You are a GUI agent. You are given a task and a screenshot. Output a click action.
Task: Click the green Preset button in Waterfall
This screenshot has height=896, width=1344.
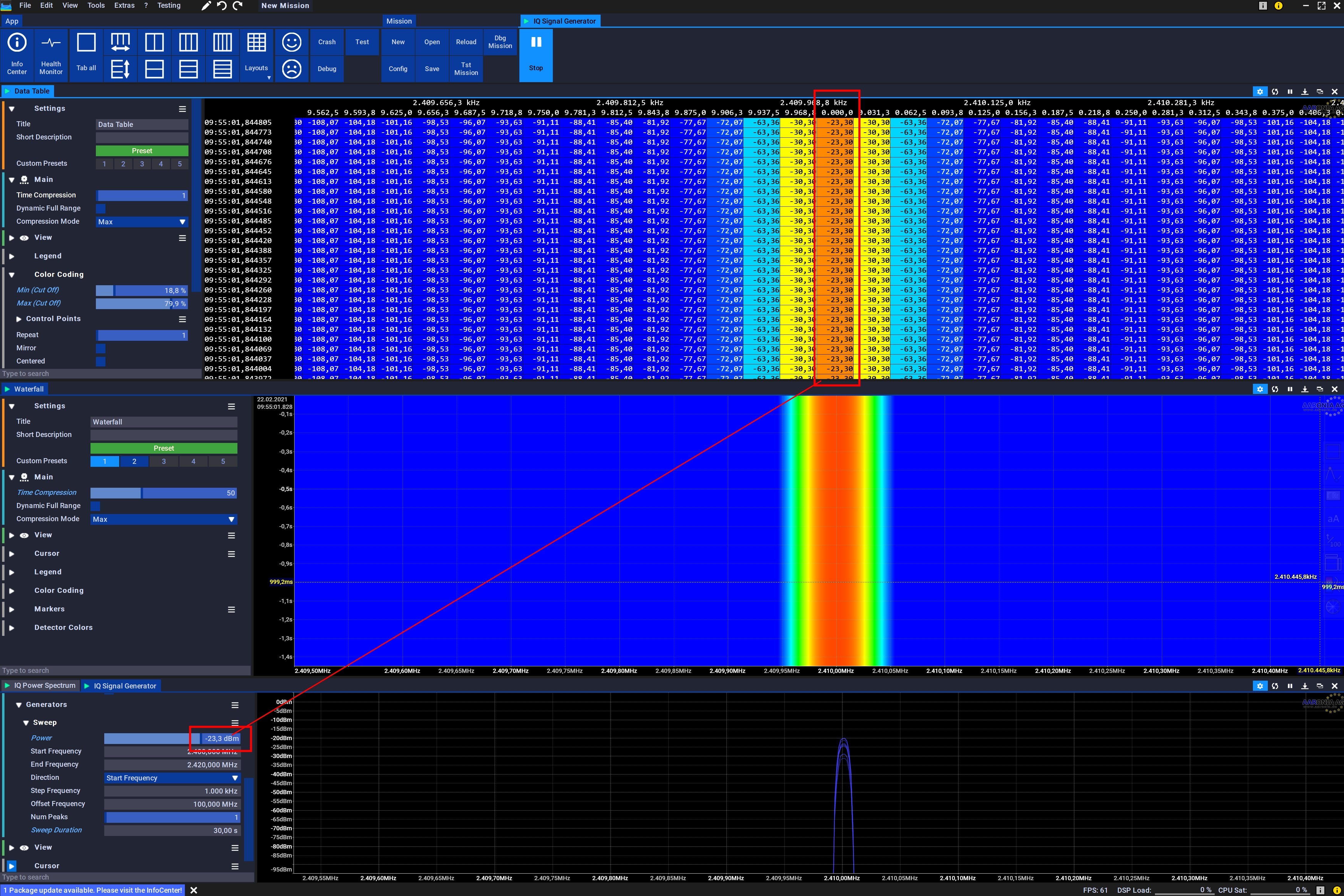(163, 449)
